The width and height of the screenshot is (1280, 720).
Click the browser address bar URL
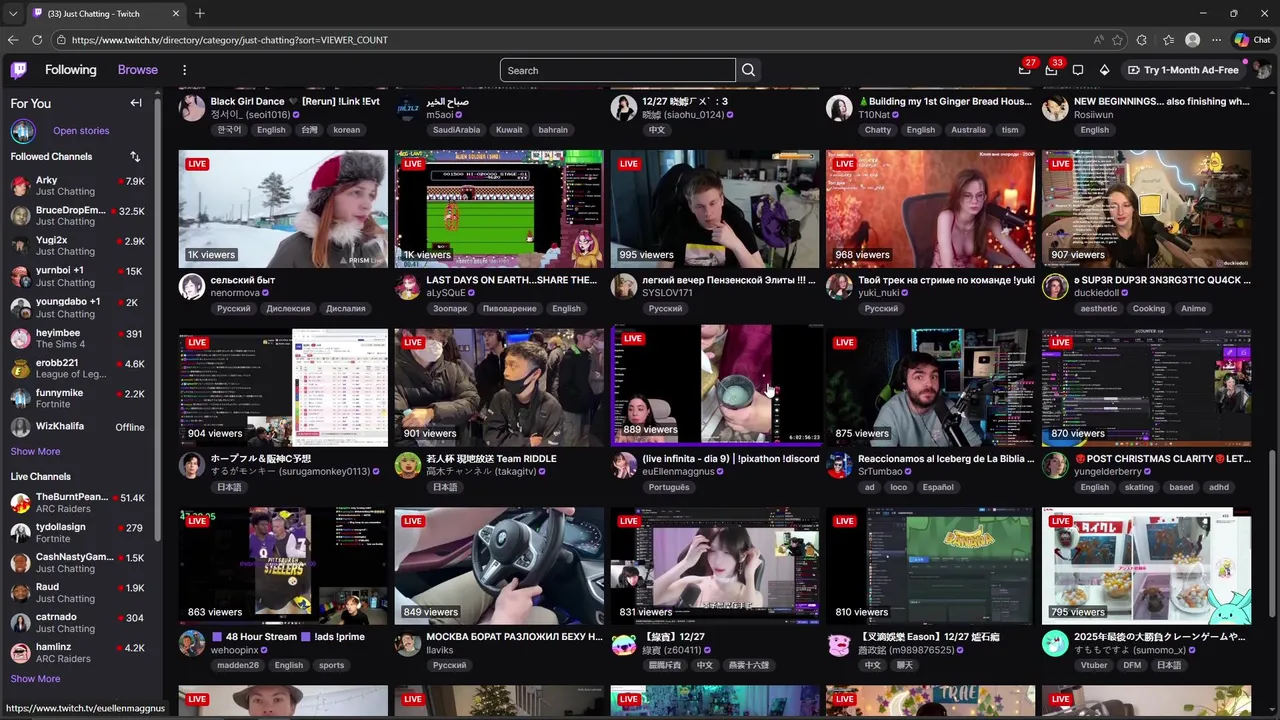[230, 40]
